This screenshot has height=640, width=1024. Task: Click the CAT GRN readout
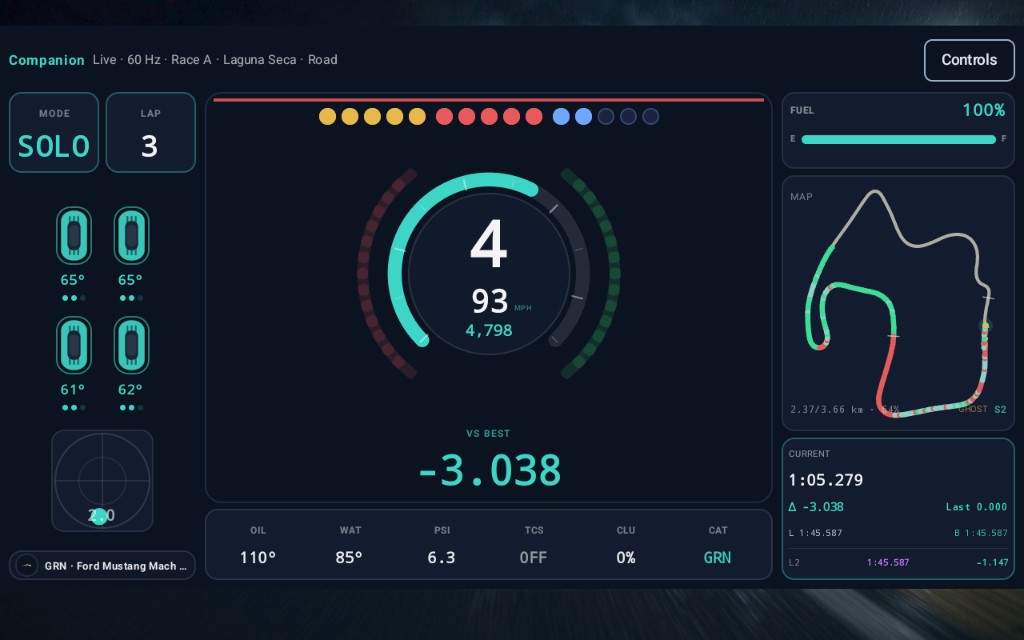717,545
